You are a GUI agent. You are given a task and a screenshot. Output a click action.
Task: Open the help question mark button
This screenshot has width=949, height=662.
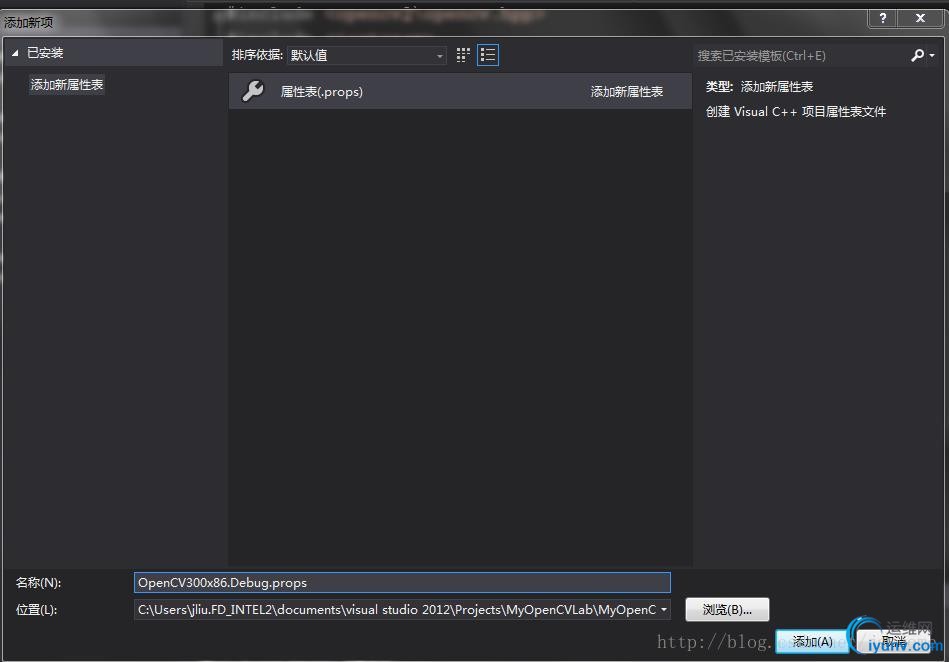(883, 18)
